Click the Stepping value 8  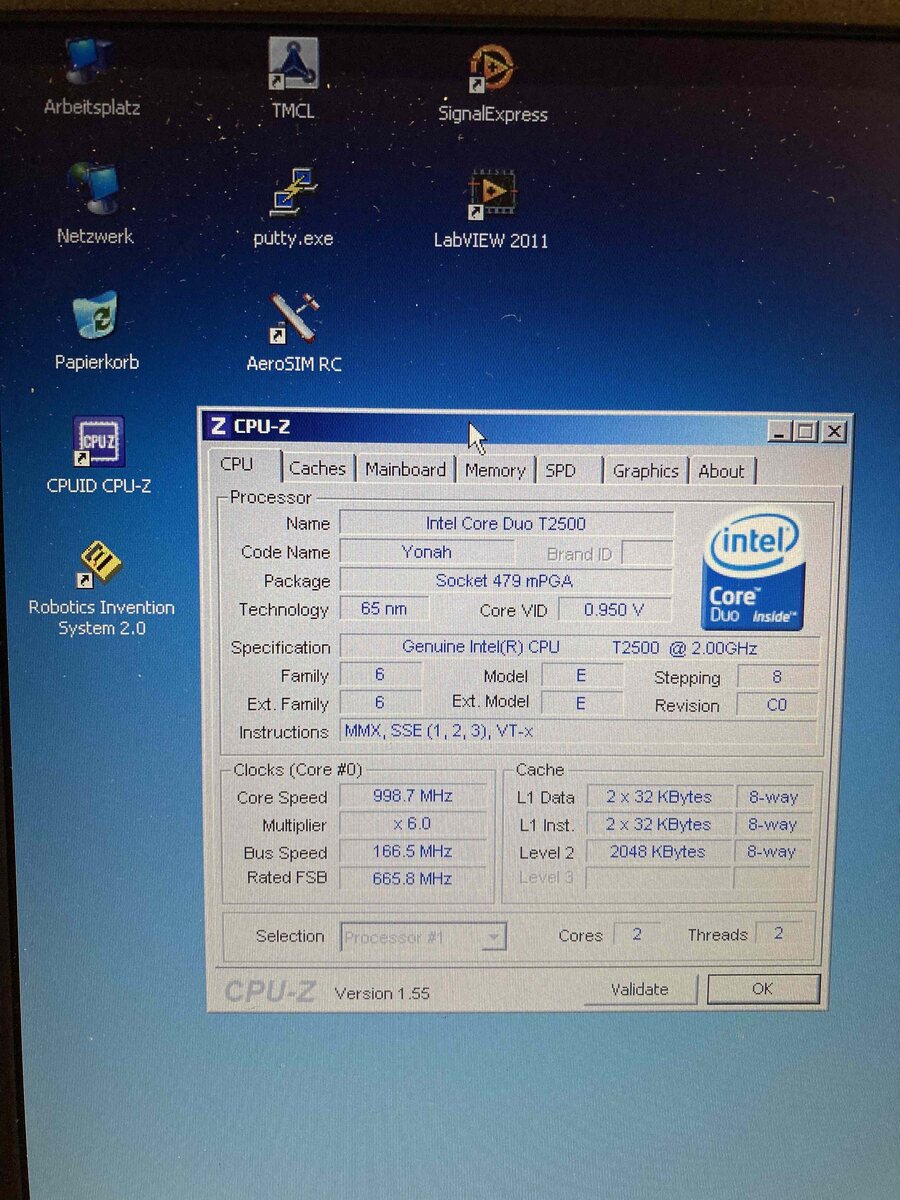778,677
